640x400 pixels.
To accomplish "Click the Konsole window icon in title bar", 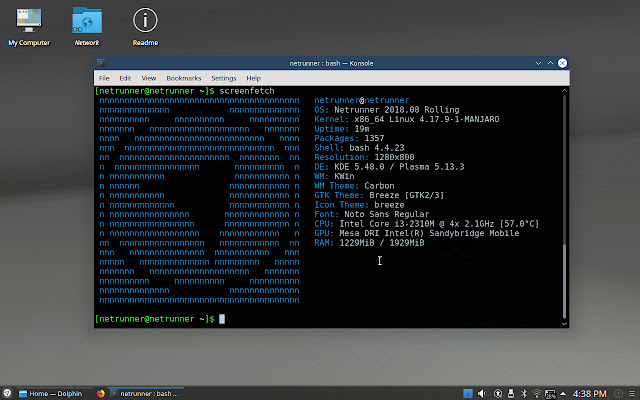I will 101,63.
